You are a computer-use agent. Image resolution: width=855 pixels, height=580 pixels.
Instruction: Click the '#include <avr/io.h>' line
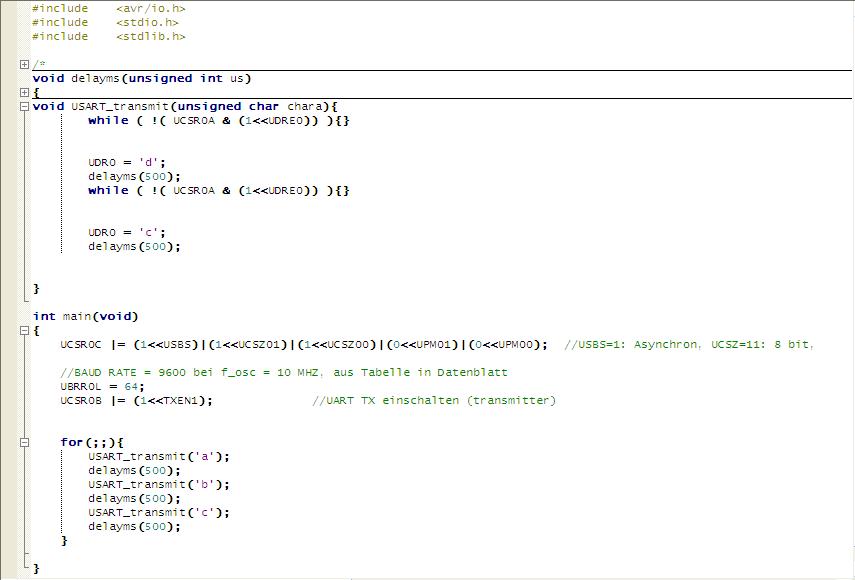pyautogui.click(x=109, y=9)
